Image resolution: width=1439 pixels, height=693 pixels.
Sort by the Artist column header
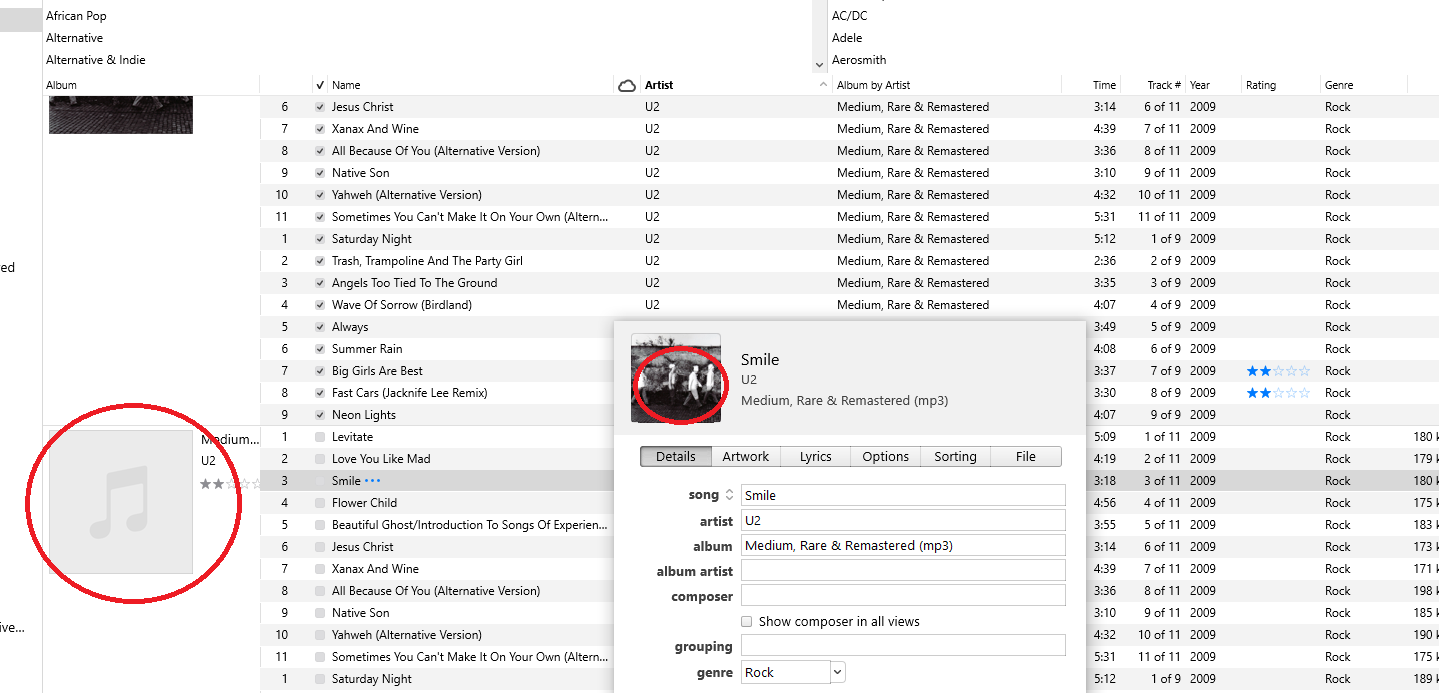tap(659, 85)
